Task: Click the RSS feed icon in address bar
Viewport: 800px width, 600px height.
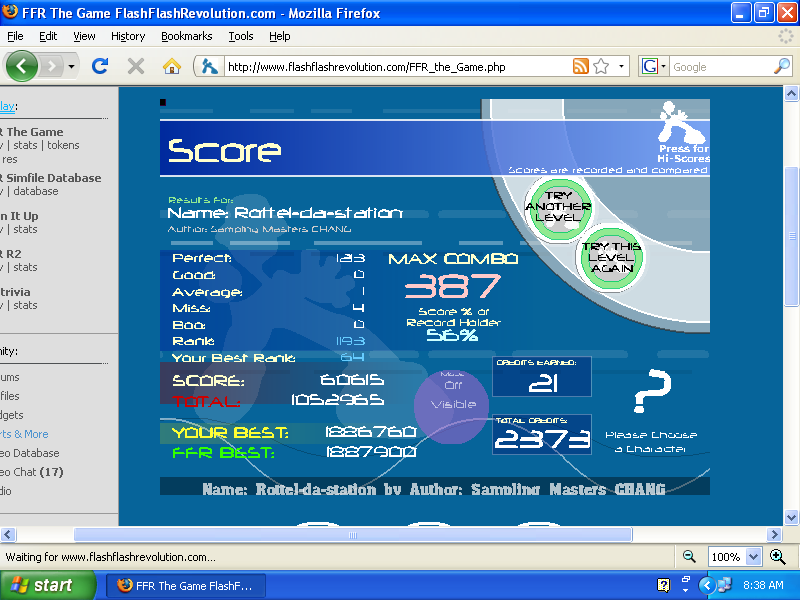Action: coord(580,66)
